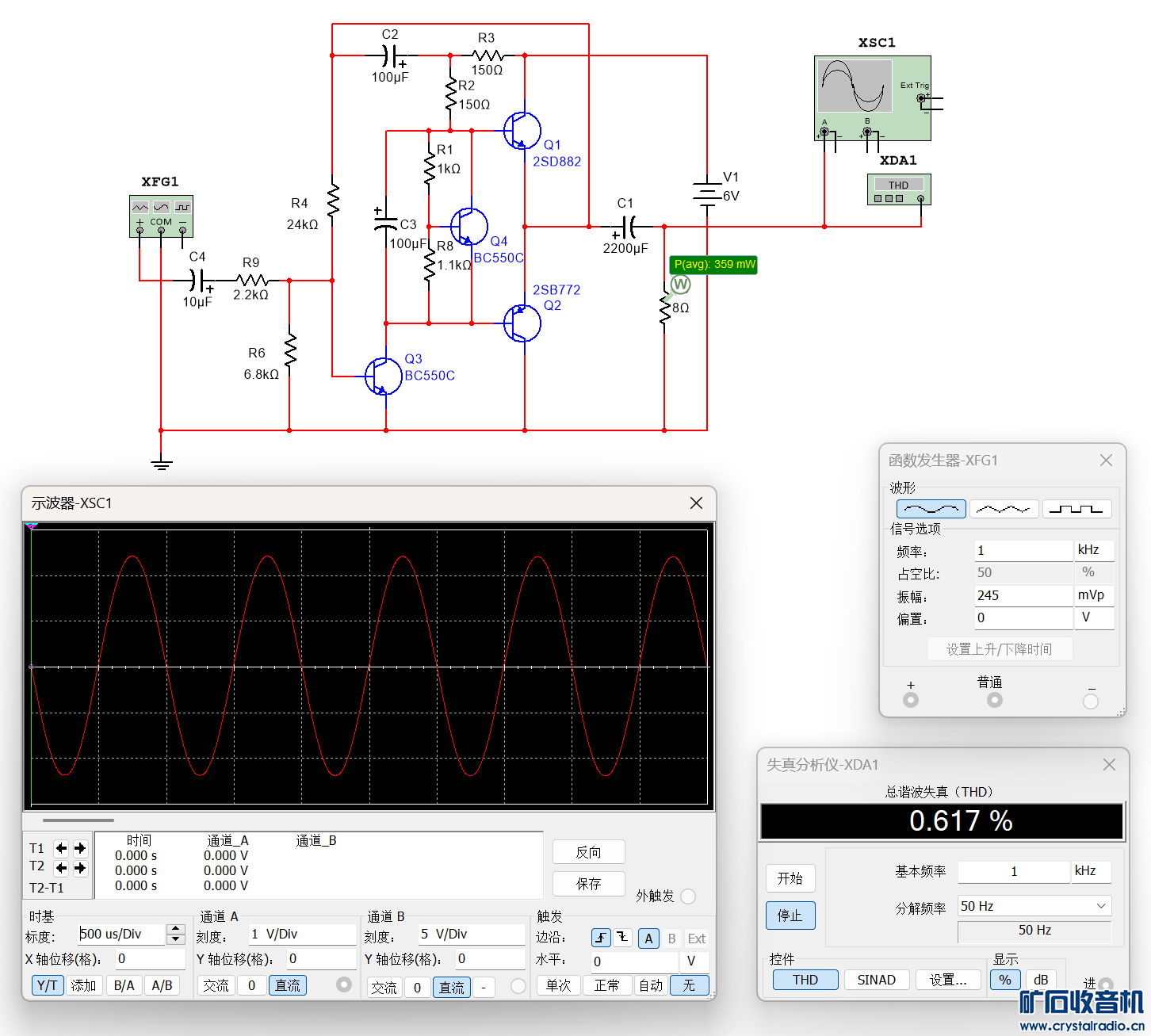The height and width of the screenshot is (1036, 1151).
Task: Select the sine waveform in function generator
Action: tap(931, 509)
